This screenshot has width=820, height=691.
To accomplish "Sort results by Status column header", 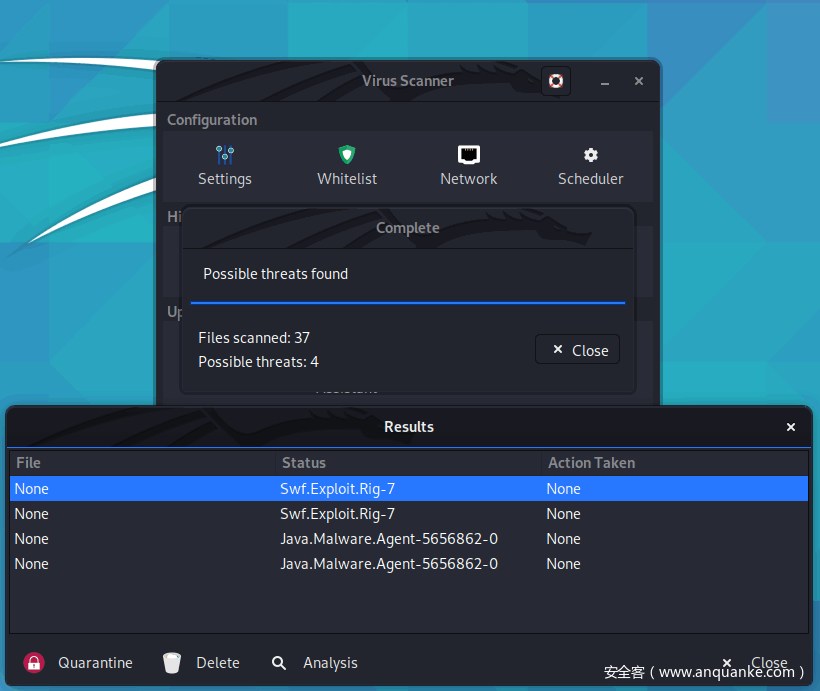I will (x=408, y=463).
